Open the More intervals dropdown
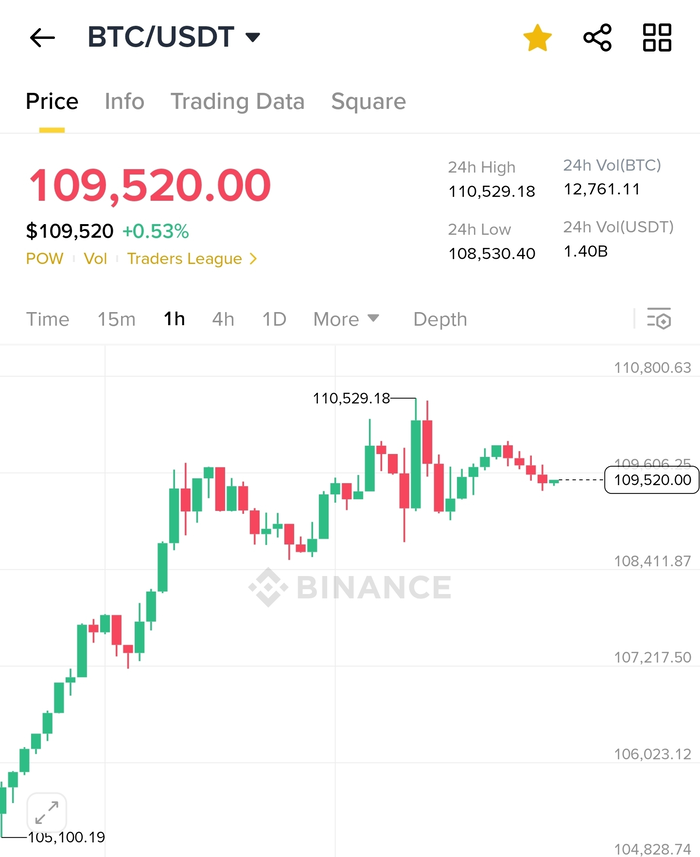This screenshot has width=700, height=857. coord(346,319)
